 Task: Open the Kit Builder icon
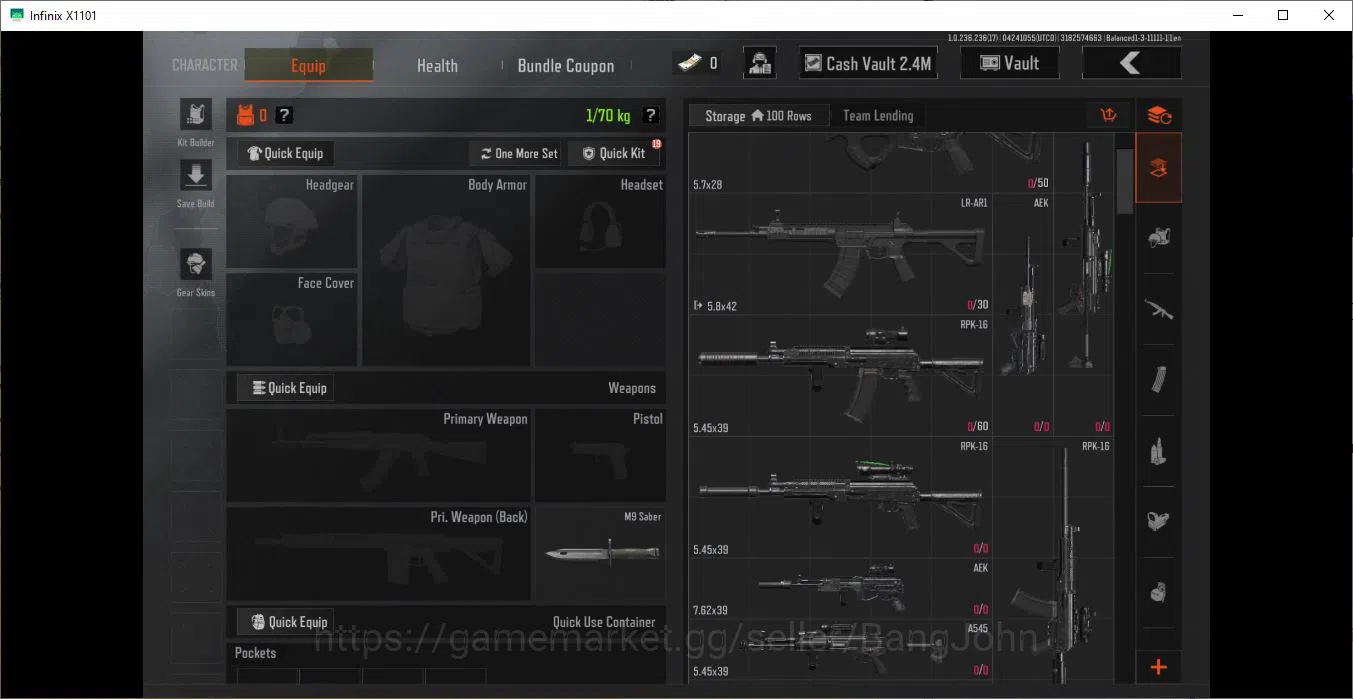tap(195, 116)
